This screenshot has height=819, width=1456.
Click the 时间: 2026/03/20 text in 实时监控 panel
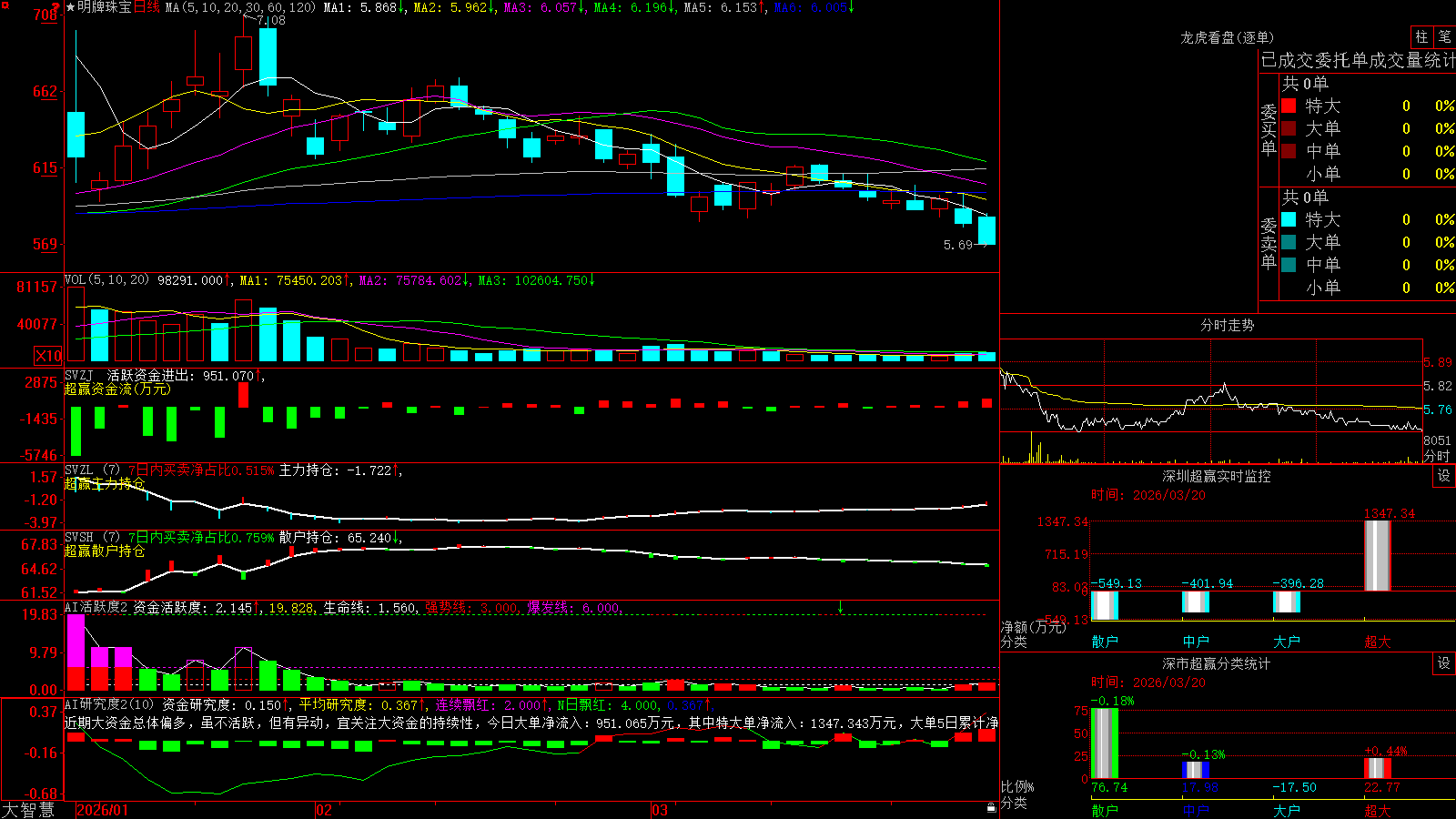click(1148, 495)
